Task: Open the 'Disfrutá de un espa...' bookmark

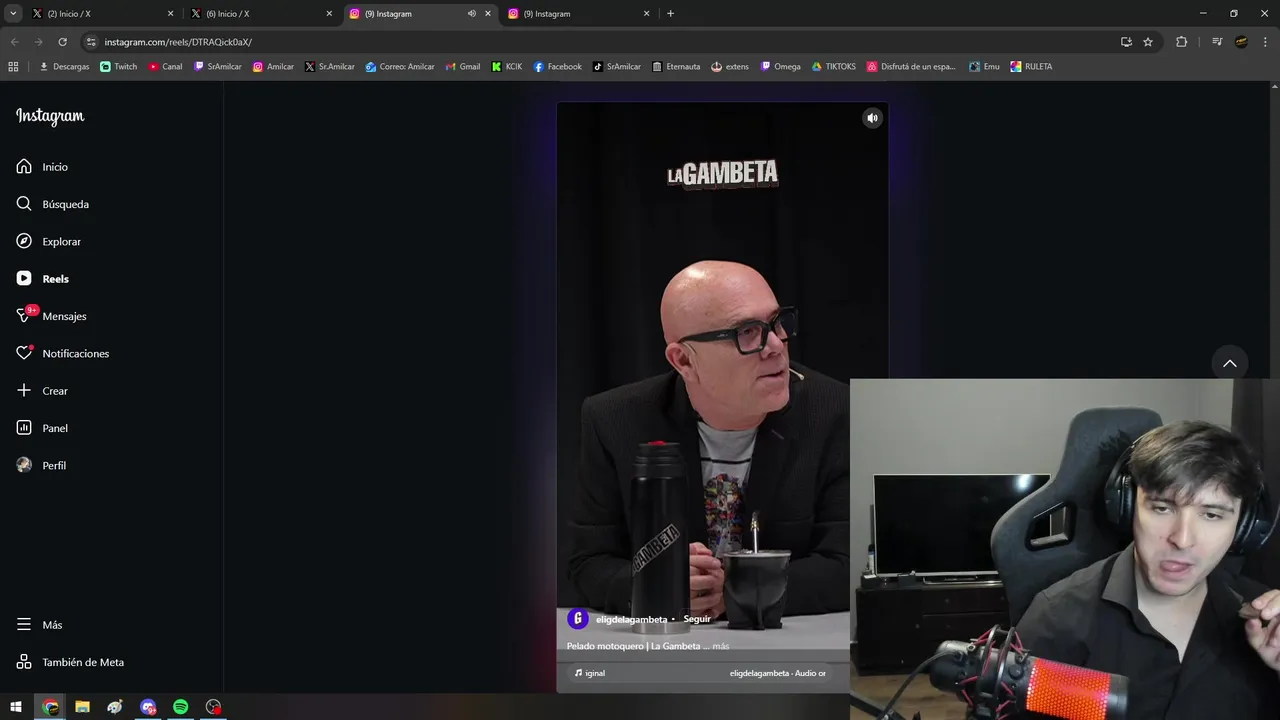Action: 912,67
